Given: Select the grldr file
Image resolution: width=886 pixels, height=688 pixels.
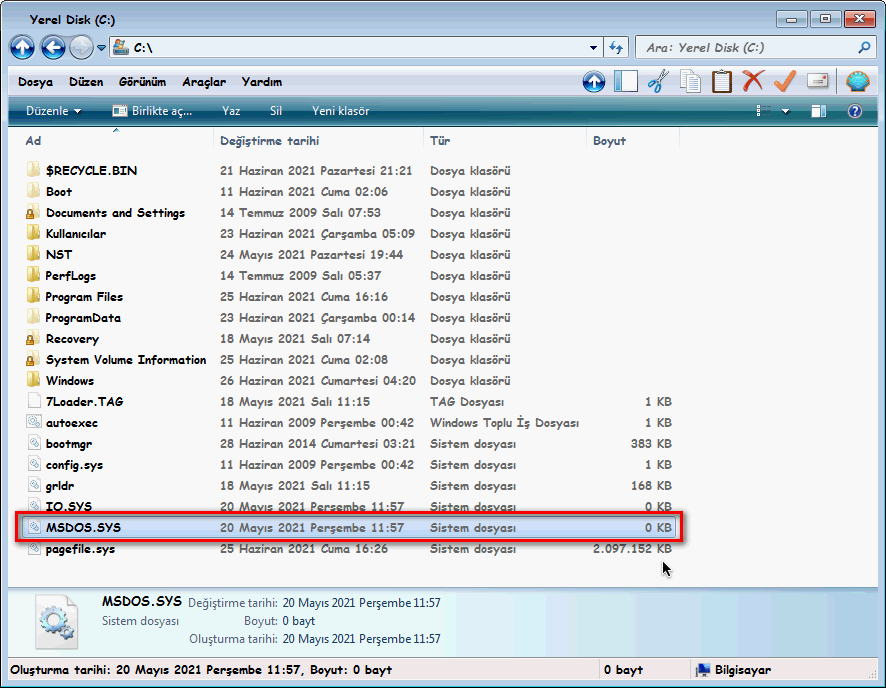Looking at the screenshot, I should click(60, 486).
